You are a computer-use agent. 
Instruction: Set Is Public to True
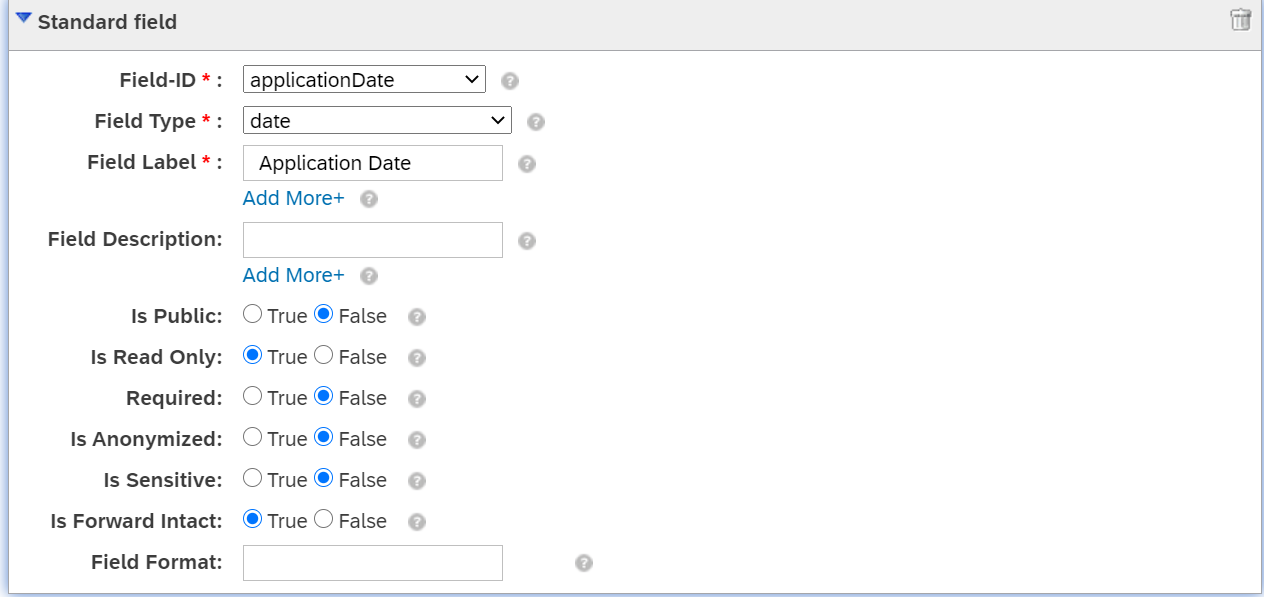coord(253,314)
